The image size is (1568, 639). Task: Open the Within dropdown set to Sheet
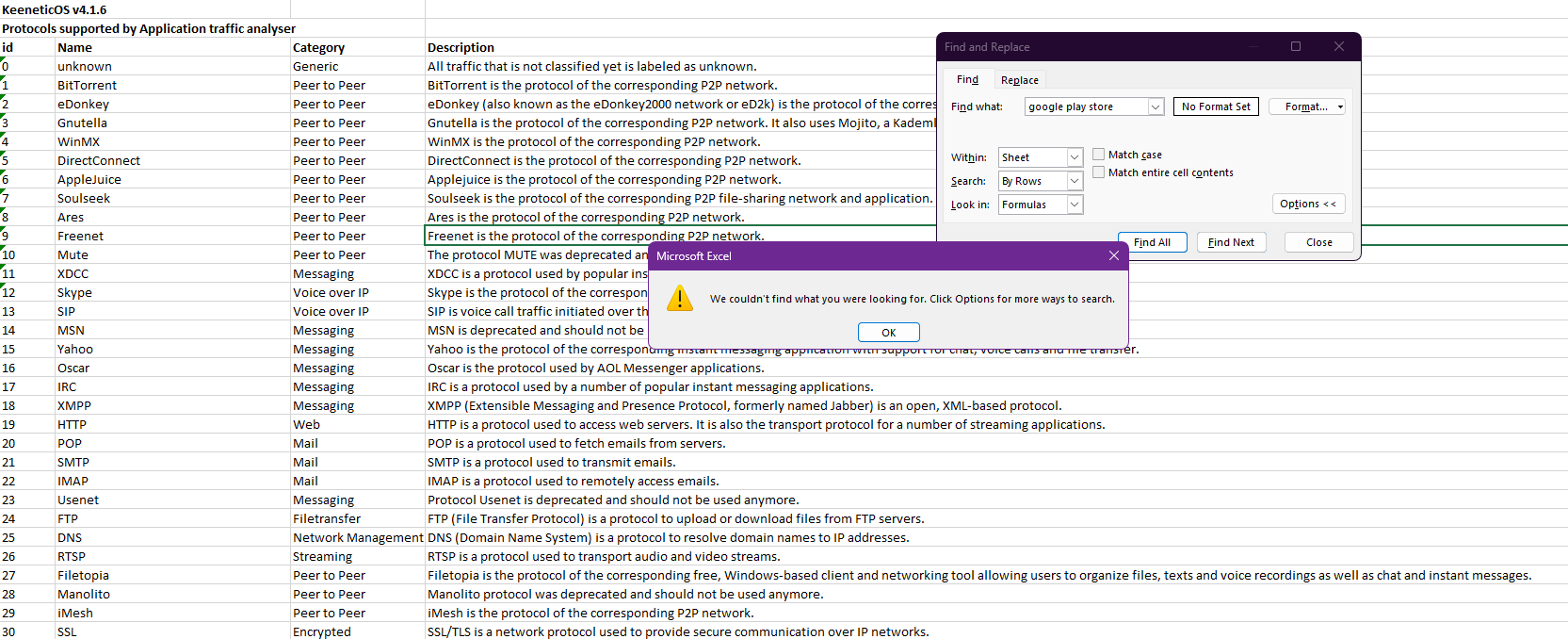coord(1075,157)
